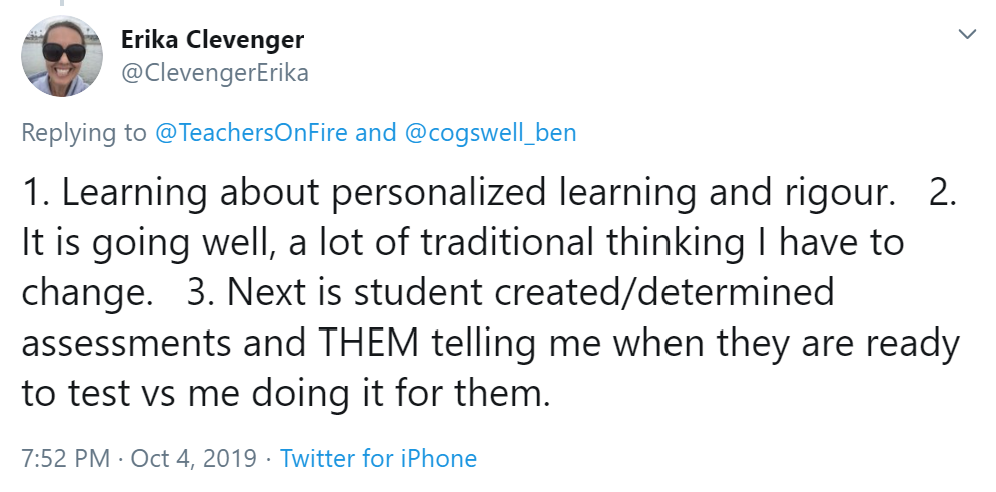
Task: Follow the @cogswell_ben mention link
Action: (489, 133)
